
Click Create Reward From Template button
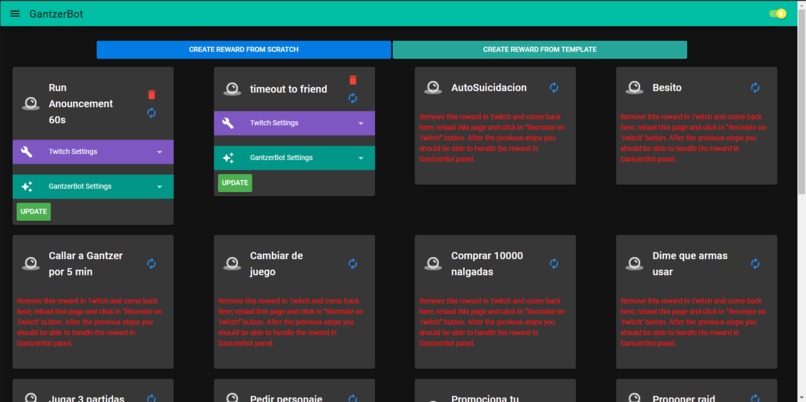click(x=540, y=50)
